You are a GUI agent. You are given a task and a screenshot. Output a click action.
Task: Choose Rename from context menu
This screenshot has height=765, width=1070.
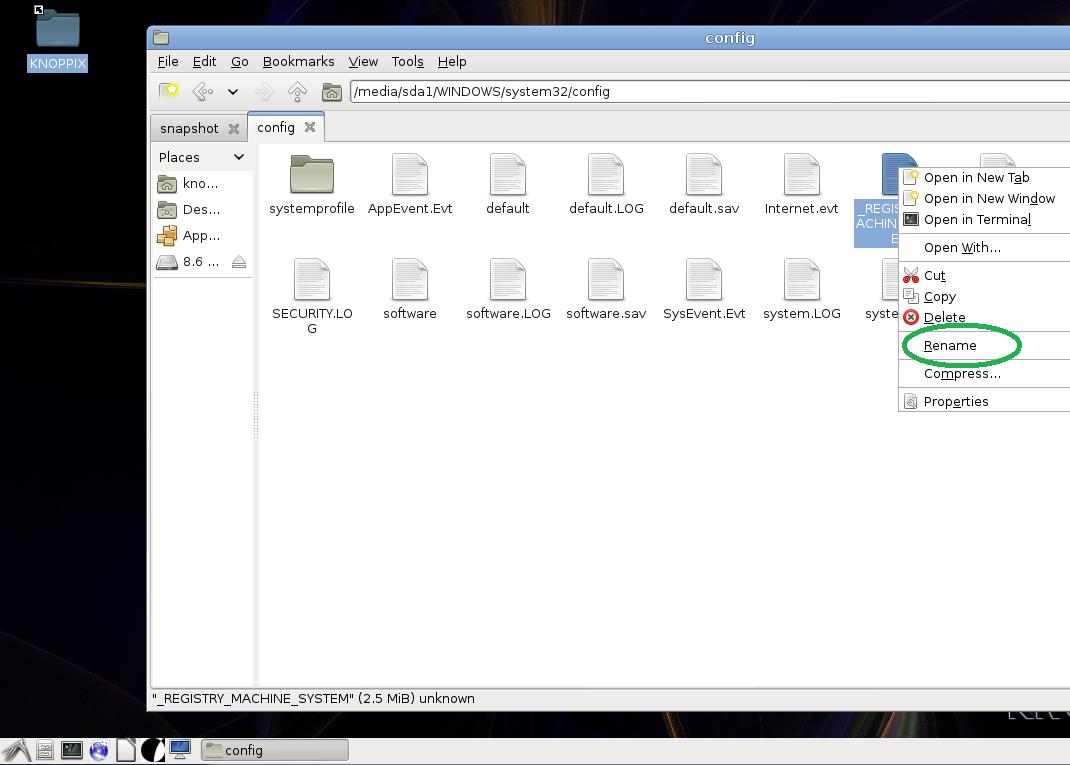tap(984, 346)
